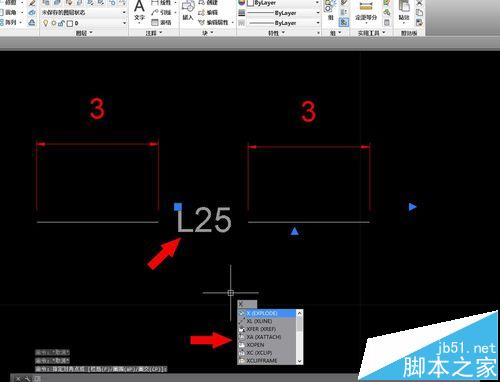Click the scroll-down arrow of the suggestion list
The image size is (500, 382).
point(299,361)
